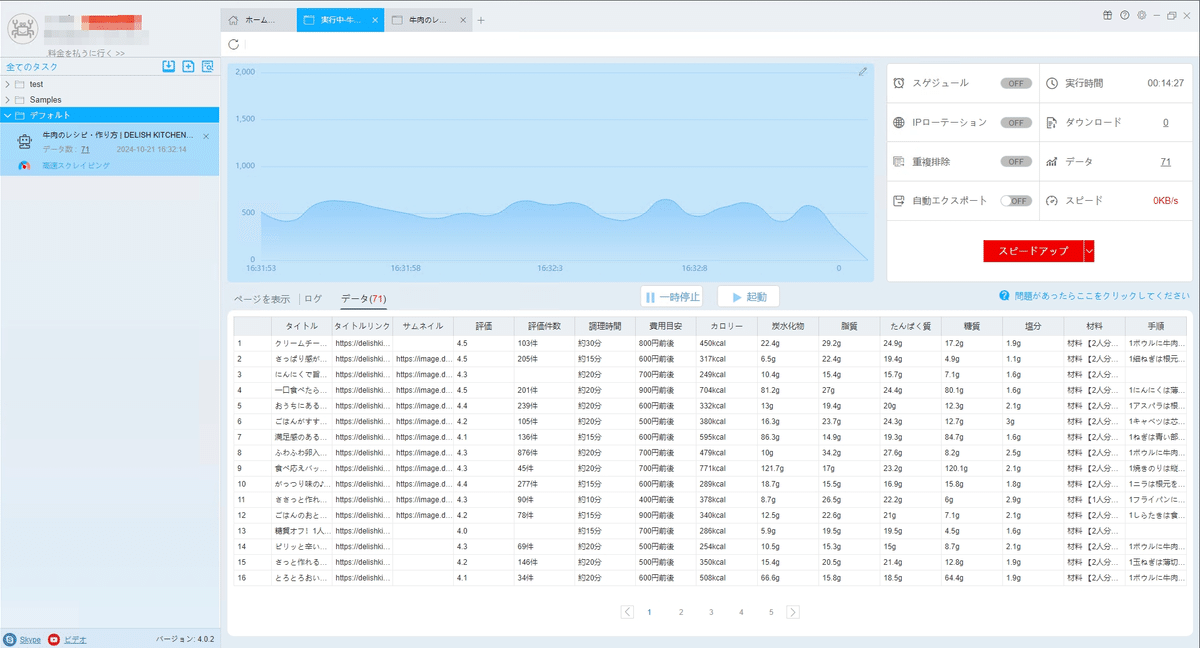Select the 121.7g cell in the table
The width and height of the screenshot is (1200, 648).
click(786, 468)
